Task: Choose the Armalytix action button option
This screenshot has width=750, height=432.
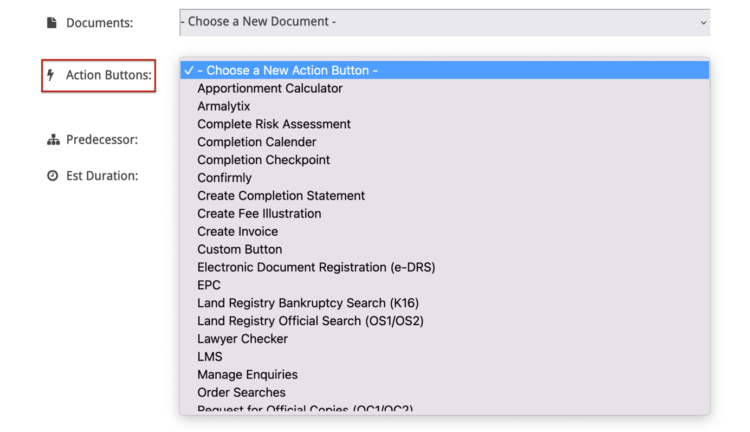Action: point(224,106)
